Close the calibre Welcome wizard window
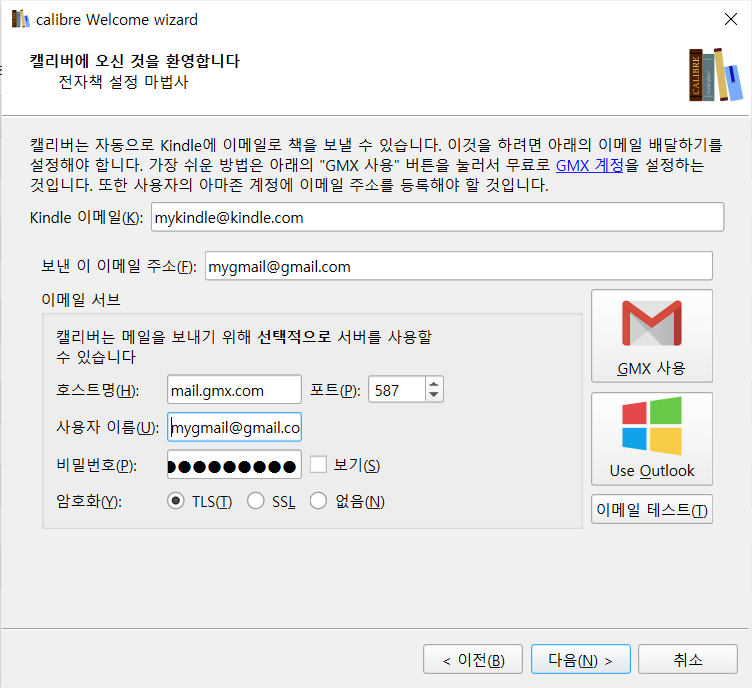 730,19
